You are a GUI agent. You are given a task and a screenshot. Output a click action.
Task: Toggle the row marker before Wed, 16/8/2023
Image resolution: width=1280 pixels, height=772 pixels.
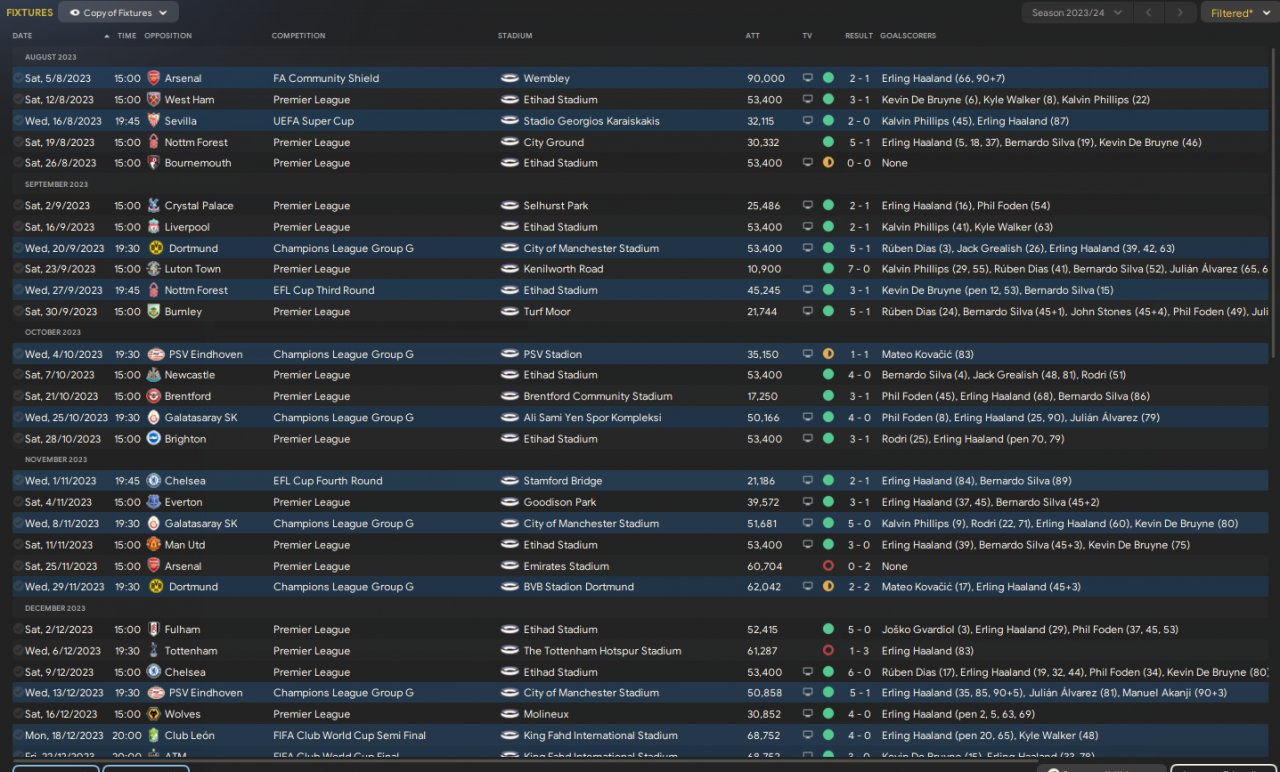(18, 120)
